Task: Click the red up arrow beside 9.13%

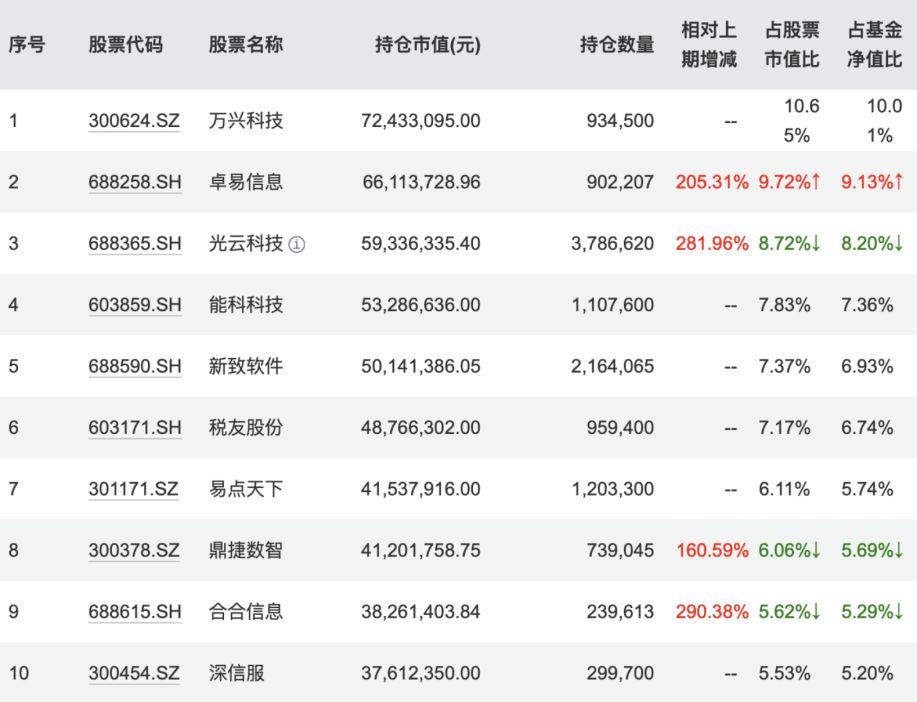Action: 898,182
